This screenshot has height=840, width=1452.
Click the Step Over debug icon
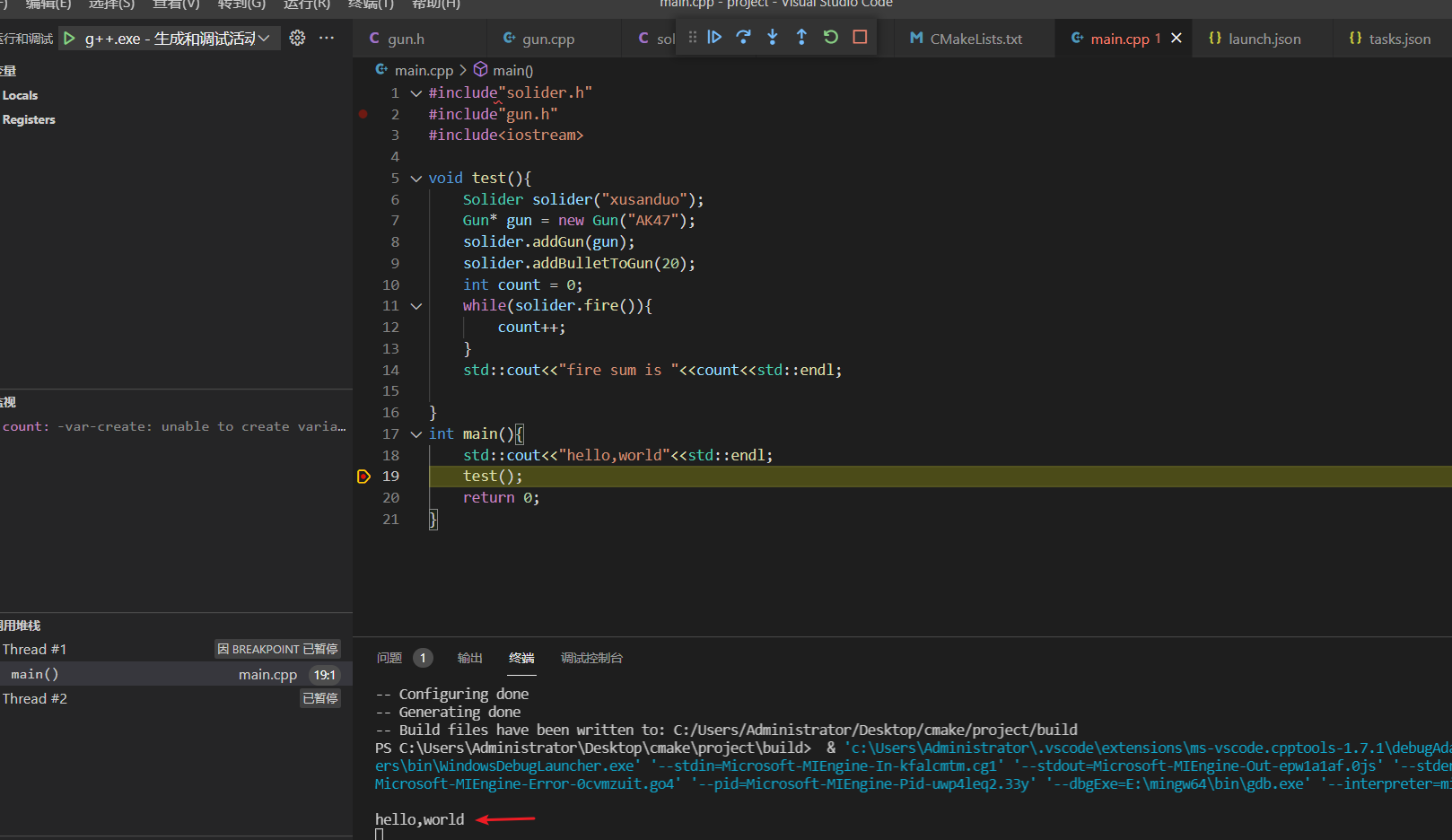(743, 37)
